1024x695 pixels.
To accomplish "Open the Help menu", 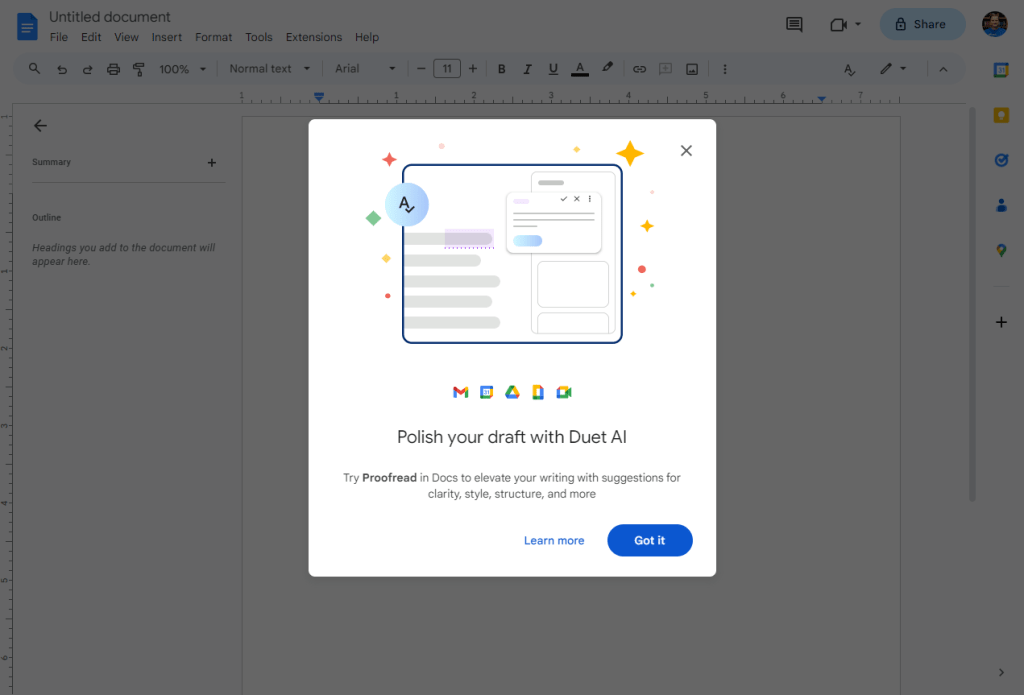I will coord(367,37).
